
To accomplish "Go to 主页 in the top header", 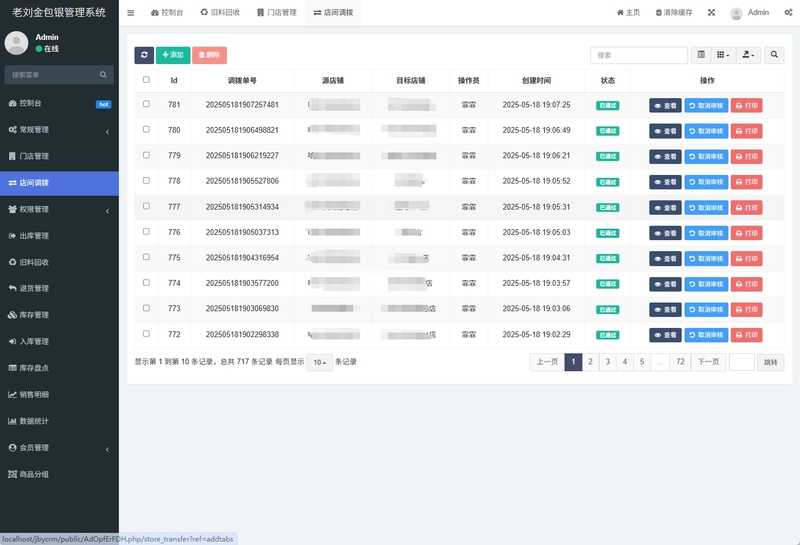I will coord(629,13).
